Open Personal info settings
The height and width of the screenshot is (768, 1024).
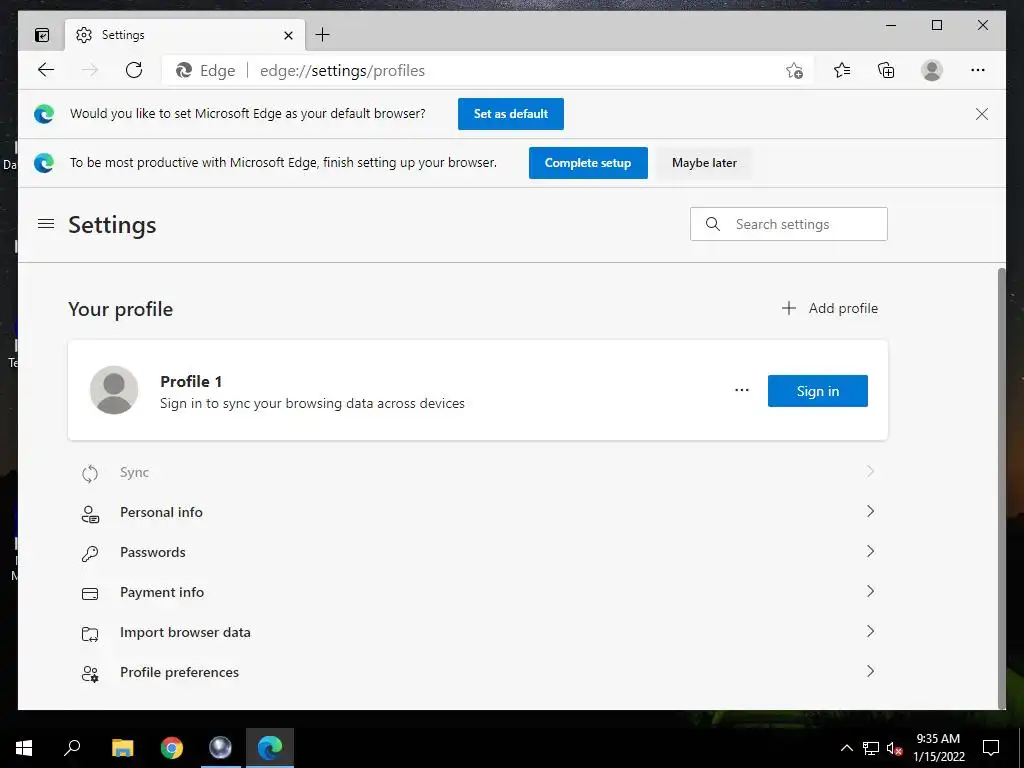pos(477,513)
